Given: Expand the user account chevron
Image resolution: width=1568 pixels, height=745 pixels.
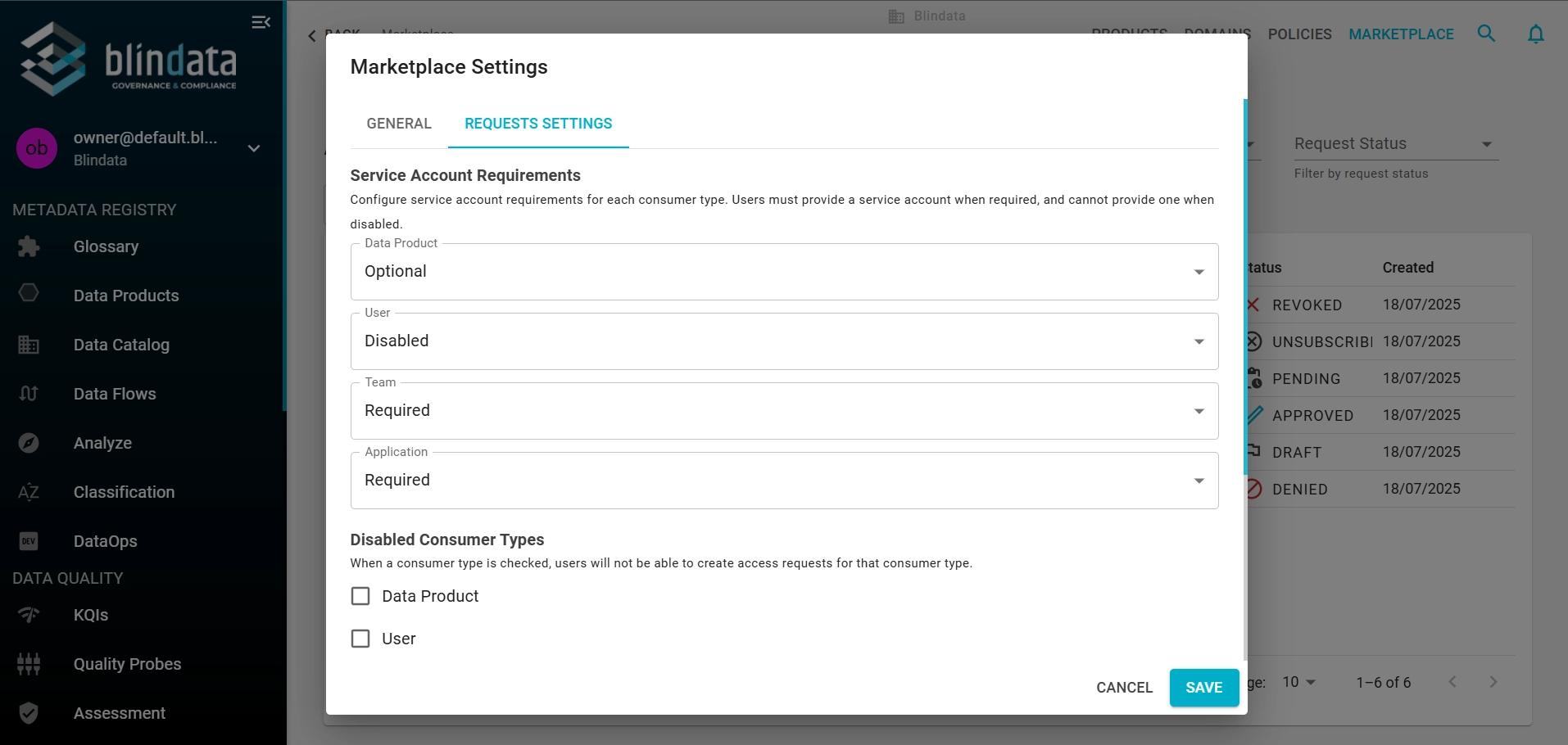Looking at the screenshot, I should tap(254, 148).
